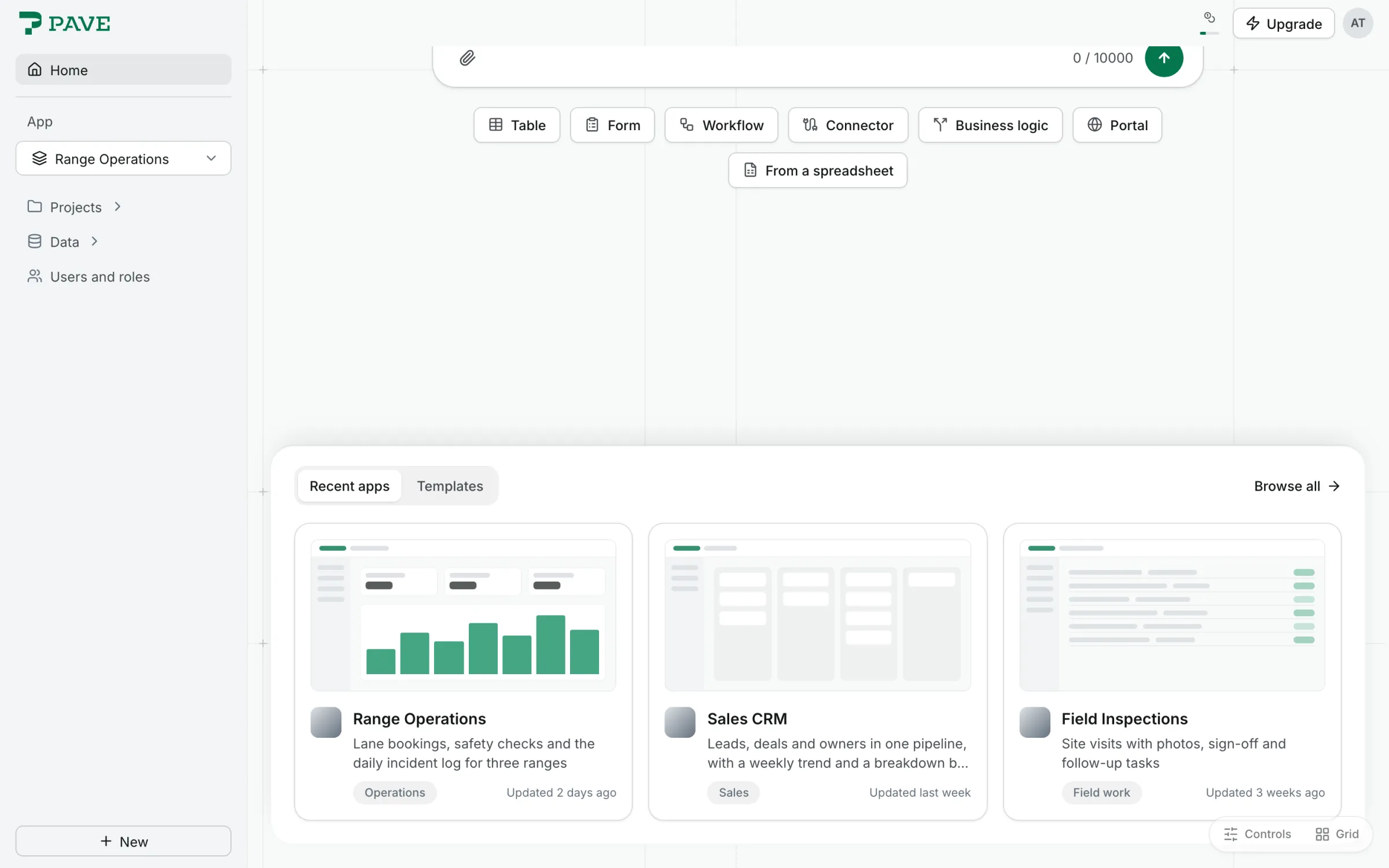The image size is (1389, 868).
Task: Open Range Operations bar chart thumbnail
Action: point(463,615)
